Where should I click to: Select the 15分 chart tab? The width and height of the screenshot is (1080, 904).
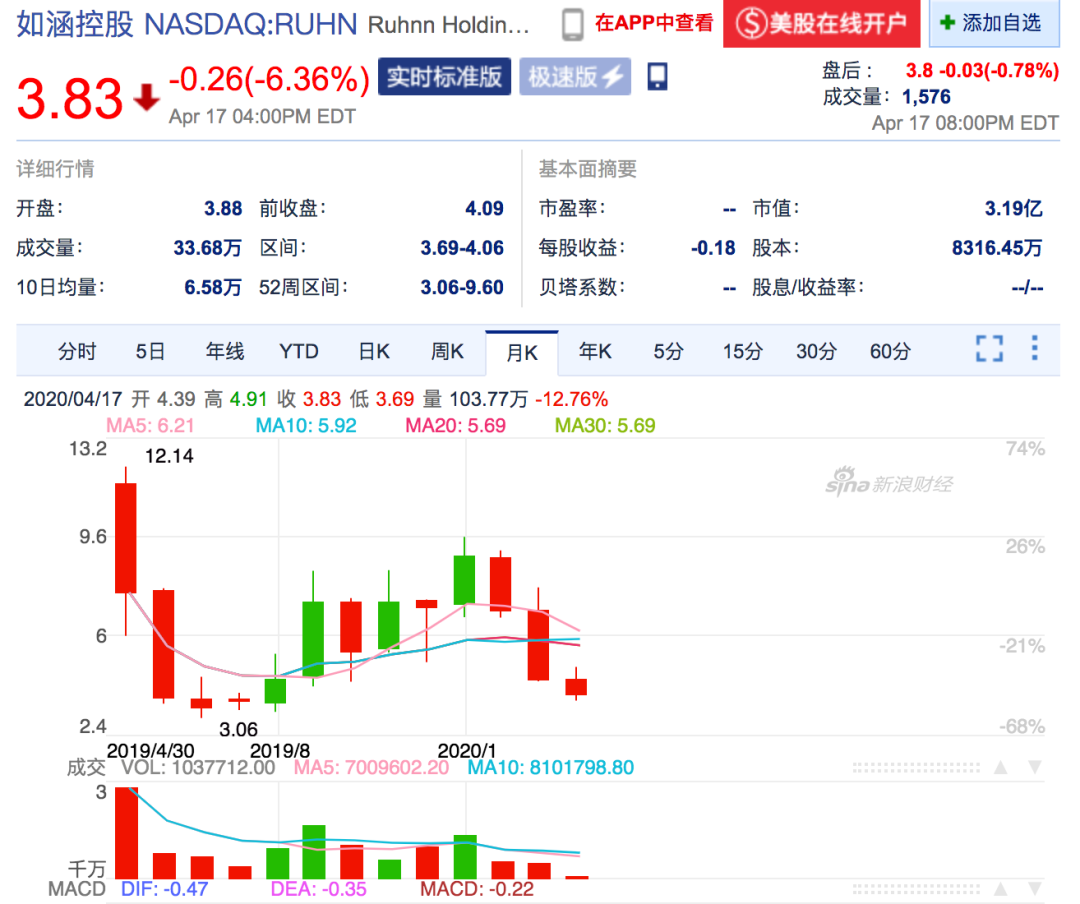point(742,351)
